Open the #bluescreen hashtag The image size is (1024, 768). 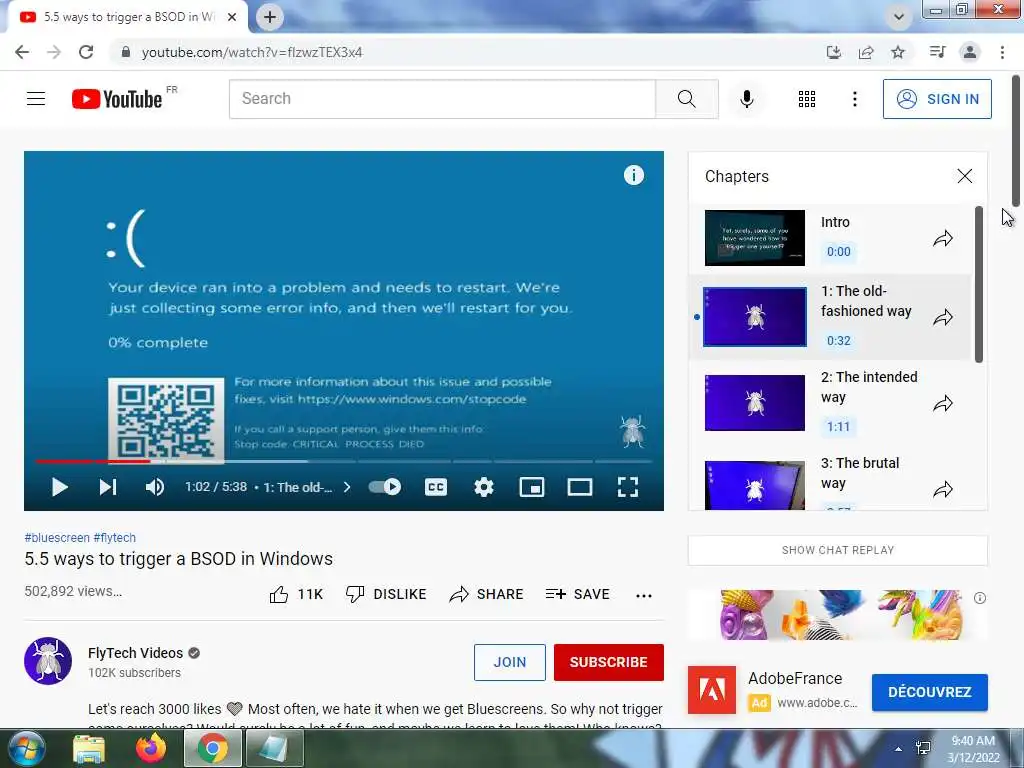(x=57, y=537)
